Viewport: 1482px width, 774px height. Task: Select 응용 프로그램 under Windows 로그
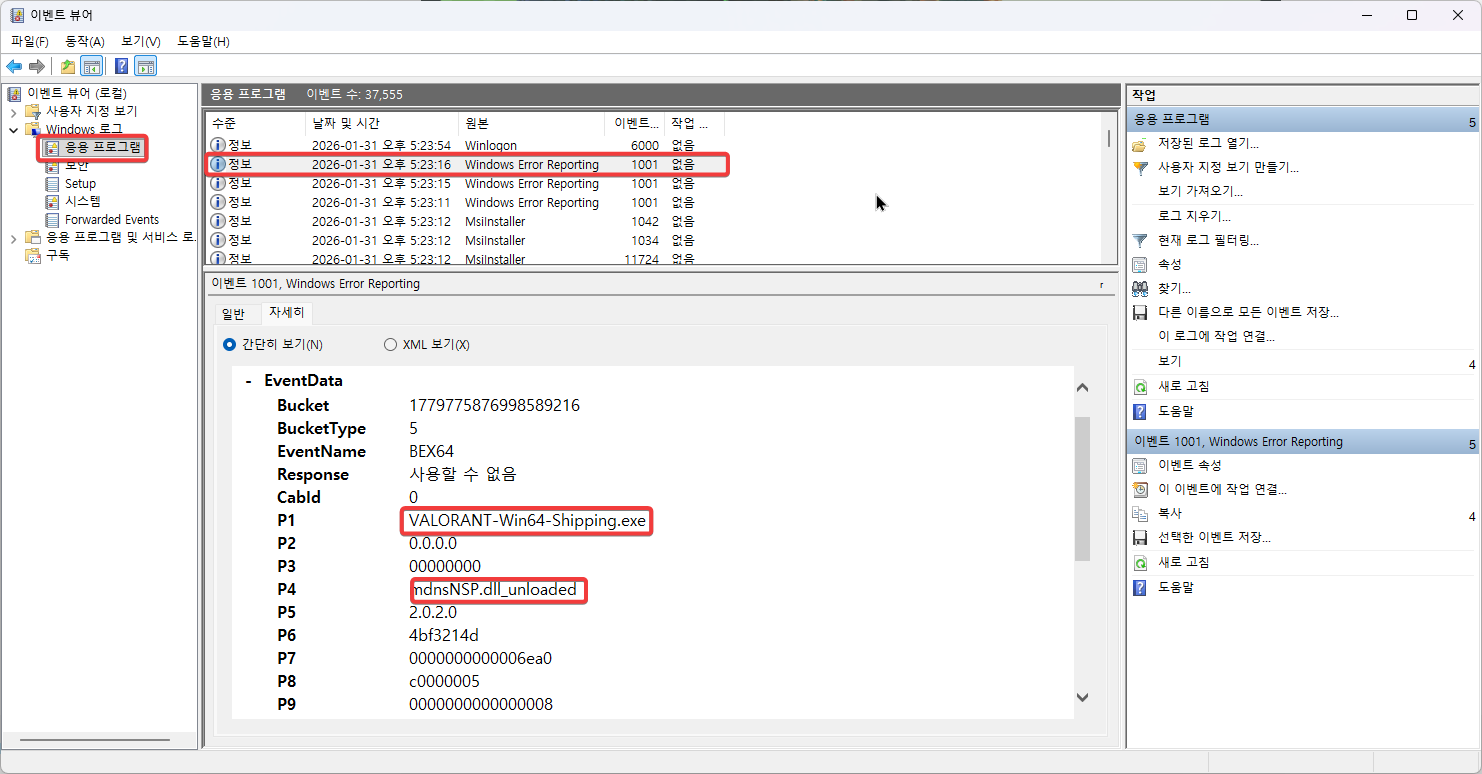pos(103,148)
